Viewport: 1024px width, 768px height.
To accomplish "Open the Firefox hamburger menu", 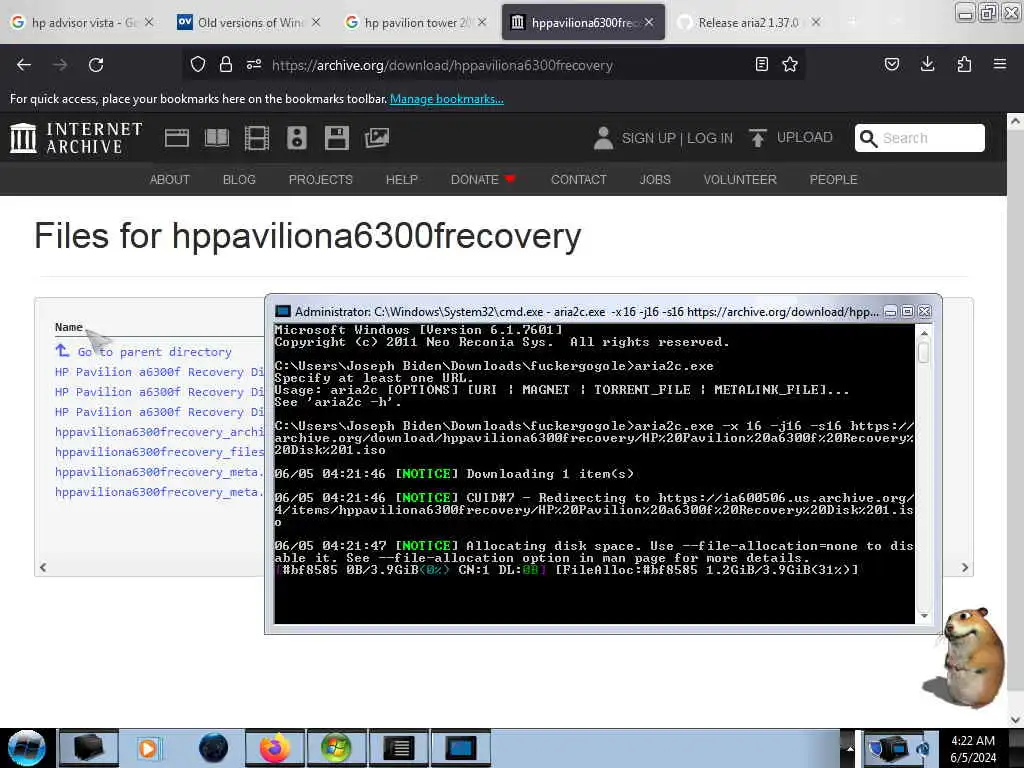I will [1000, 65].
